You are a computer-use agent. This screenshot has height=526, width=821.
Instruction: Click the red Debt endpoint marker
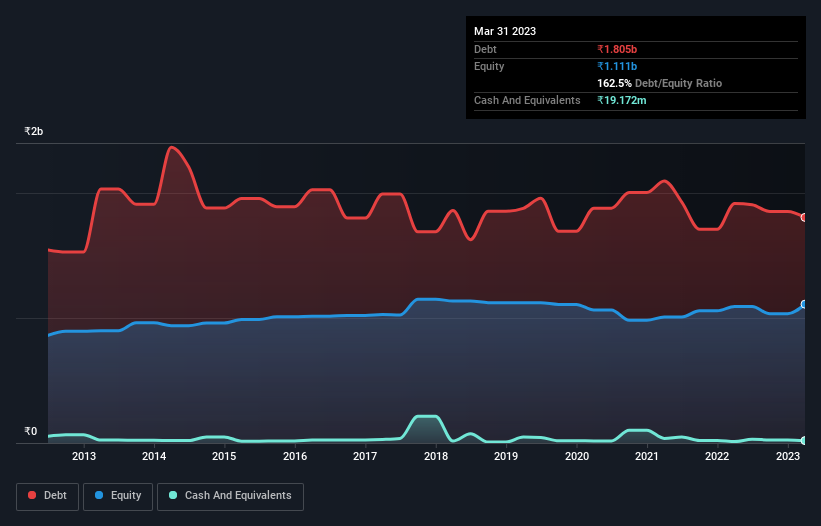[x=804, y=217]
